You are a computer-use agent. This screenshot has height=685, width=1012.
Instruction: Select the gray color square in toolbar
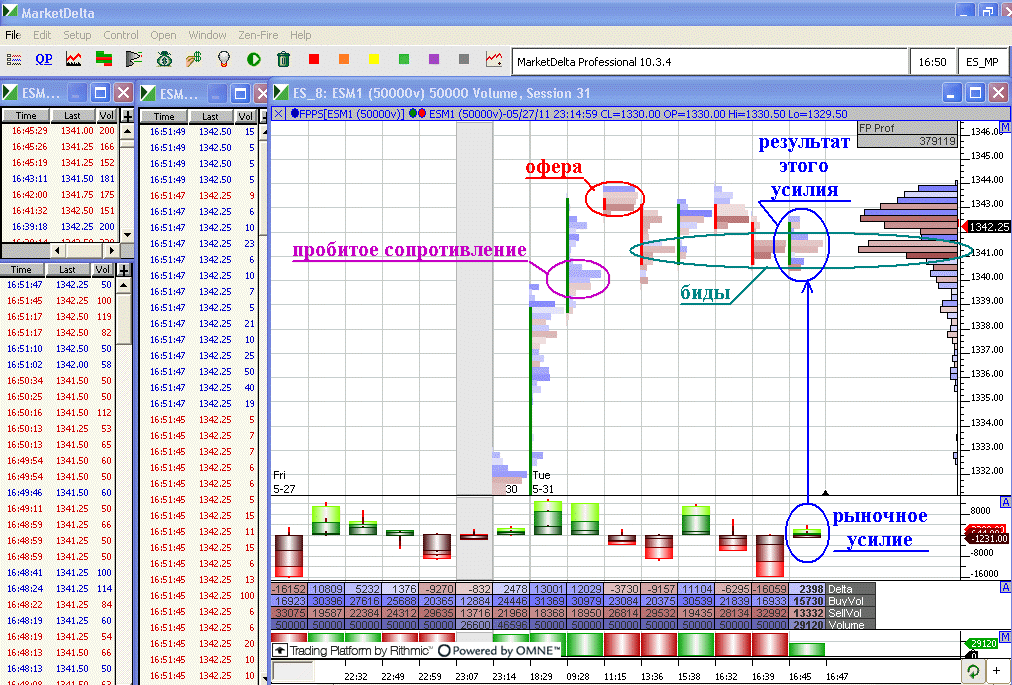tap(463, 59)
